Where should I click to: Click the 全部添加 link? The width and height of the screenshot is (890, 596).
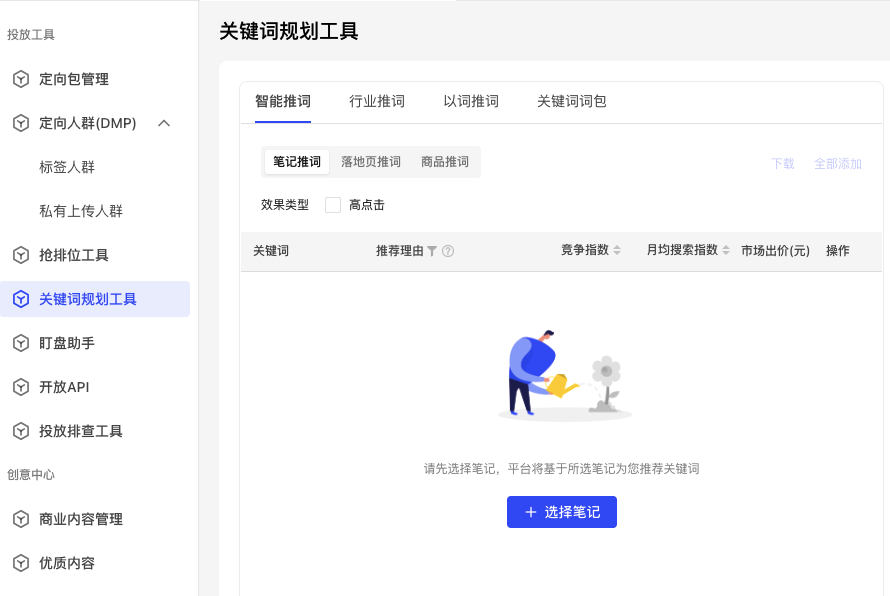point(838,164)
